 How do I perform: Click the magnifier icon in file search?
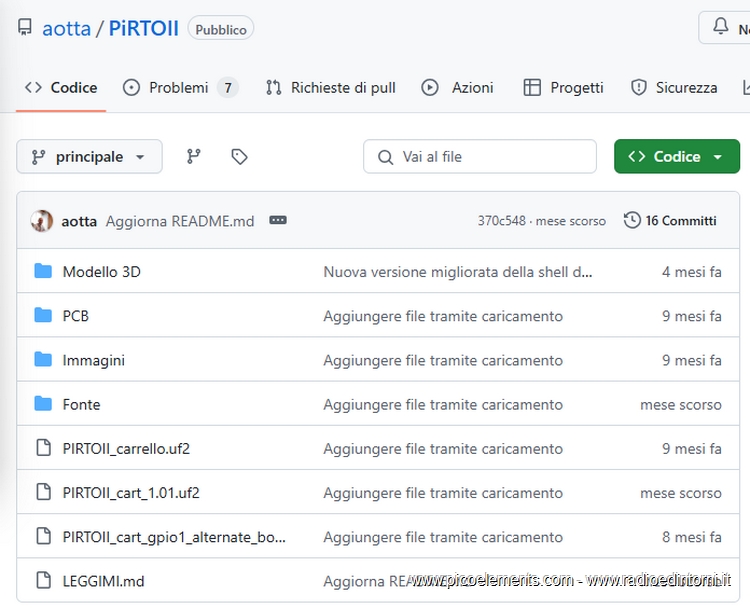[385, 157]
